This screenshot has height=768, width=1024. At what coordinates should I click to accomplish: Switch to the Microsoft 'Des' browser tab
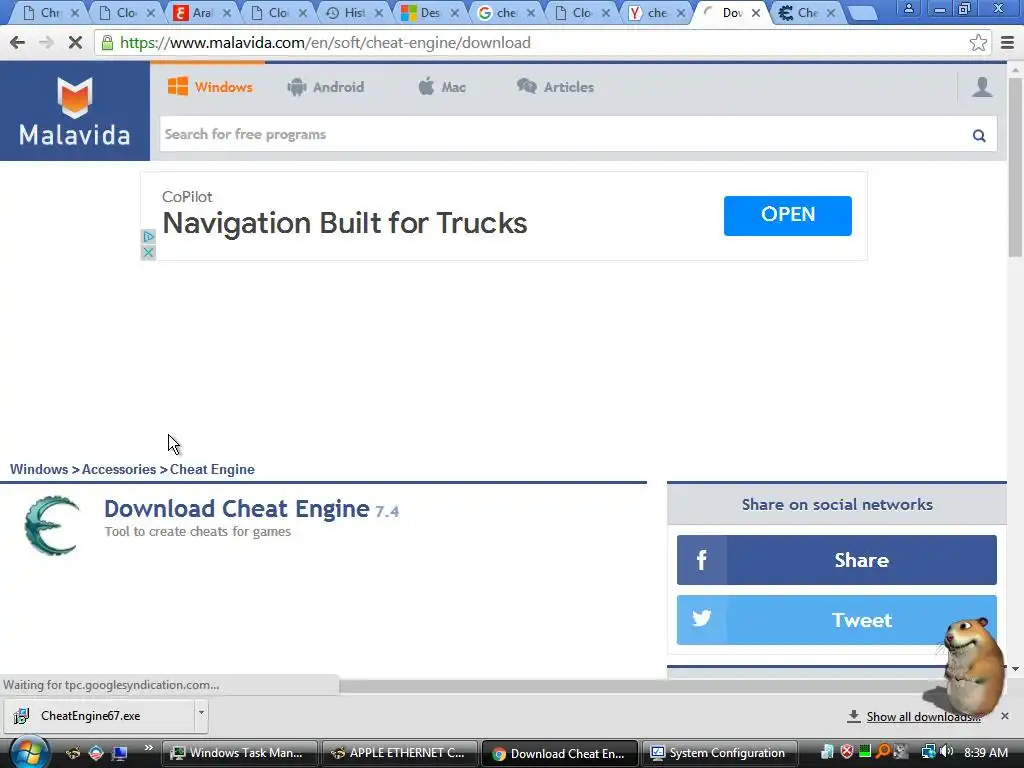[x=429, y=12]
